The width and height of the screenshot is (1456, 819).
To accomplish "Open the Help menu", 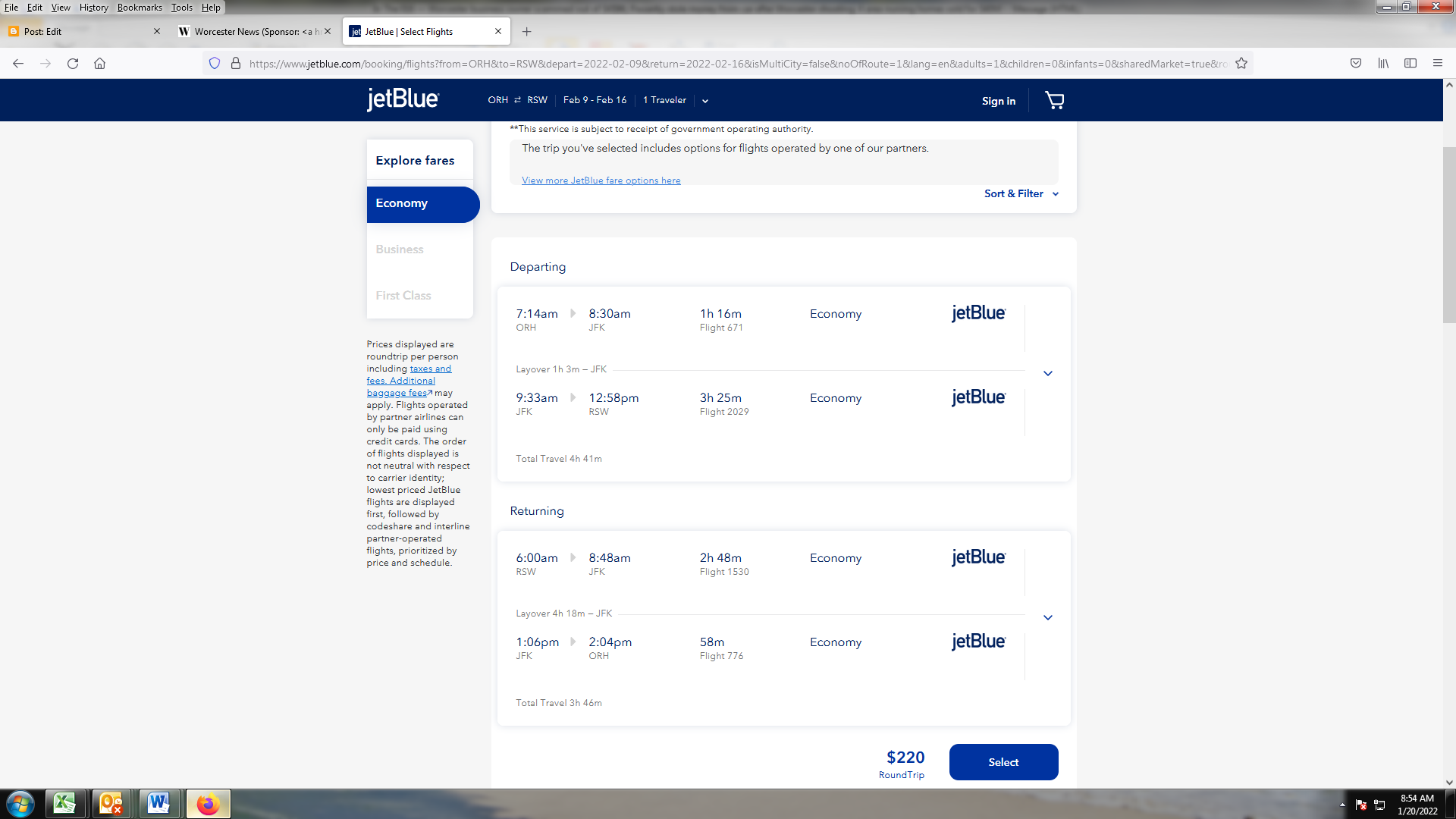I will pos(211,8).
